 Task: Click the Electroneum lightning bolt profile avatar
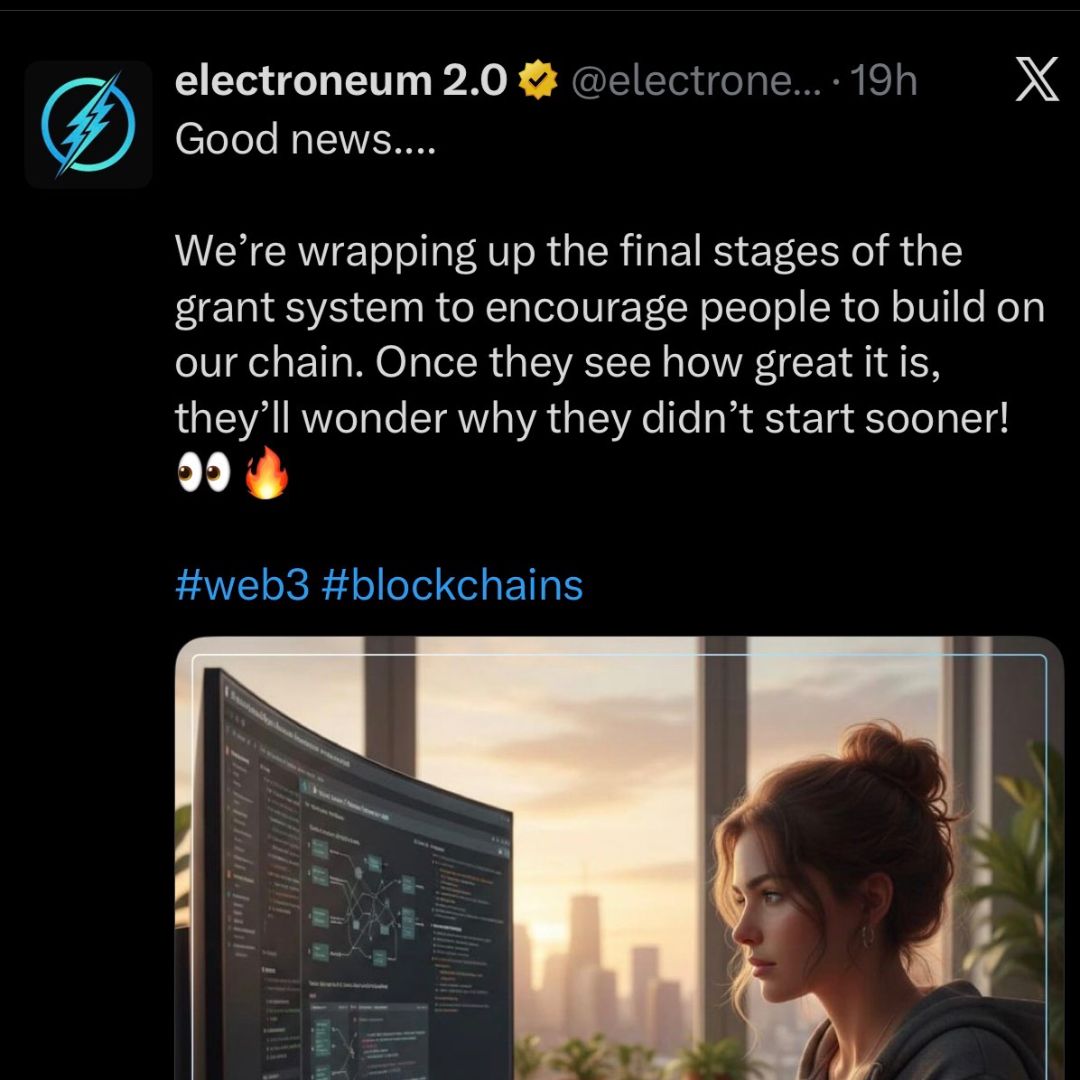pyautogui.click(x=88, y=125)
